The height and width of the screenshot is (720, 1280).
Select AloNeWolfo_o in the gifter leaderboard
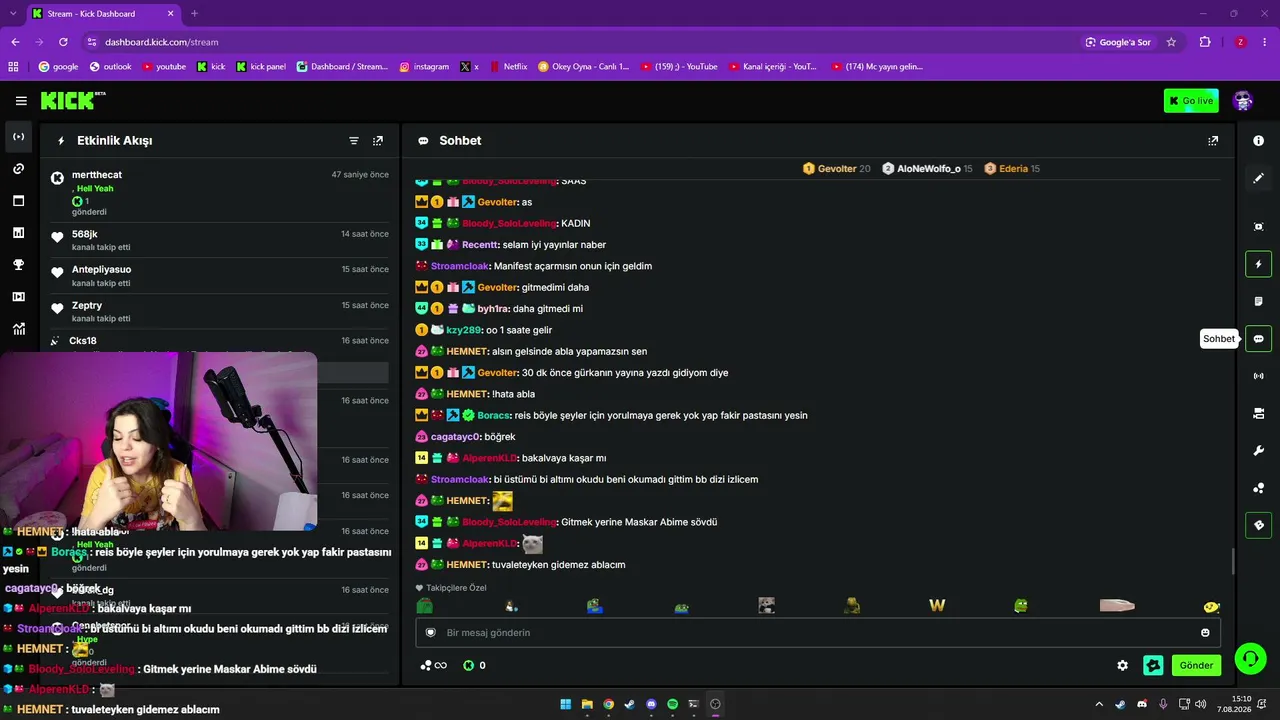point(927,169)
